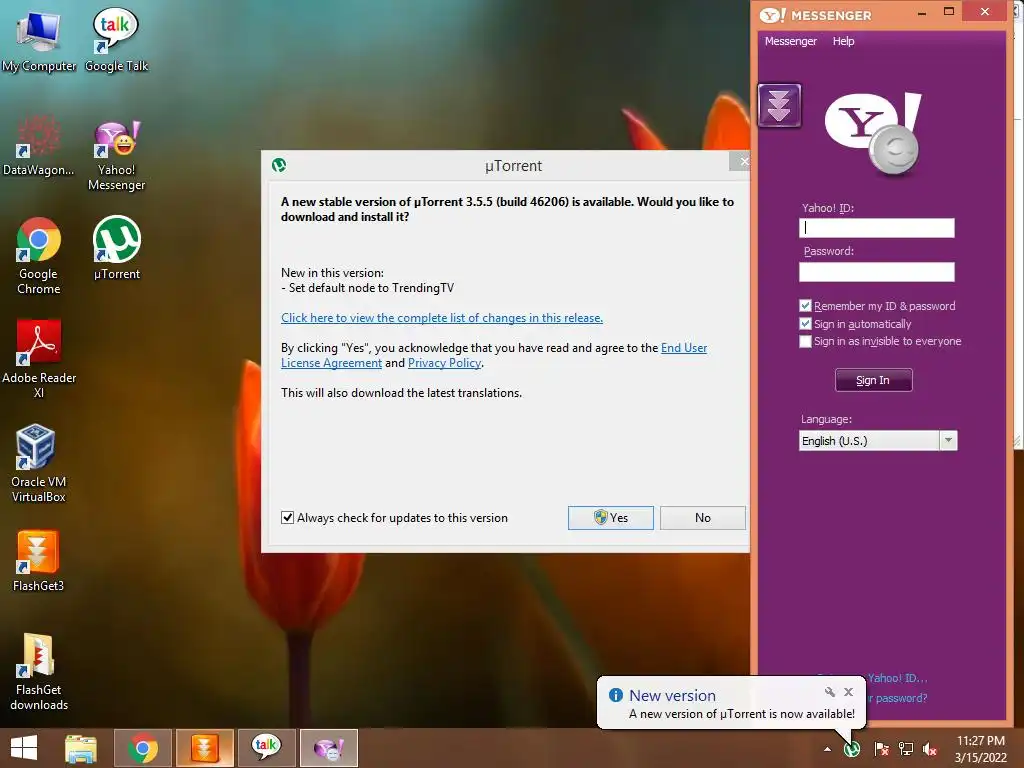The width and height of the screenshot is (1024, 768).
Task: Select the FlashGet downloads folder icon
Action: pyautogui.click(x=39, y=673)
